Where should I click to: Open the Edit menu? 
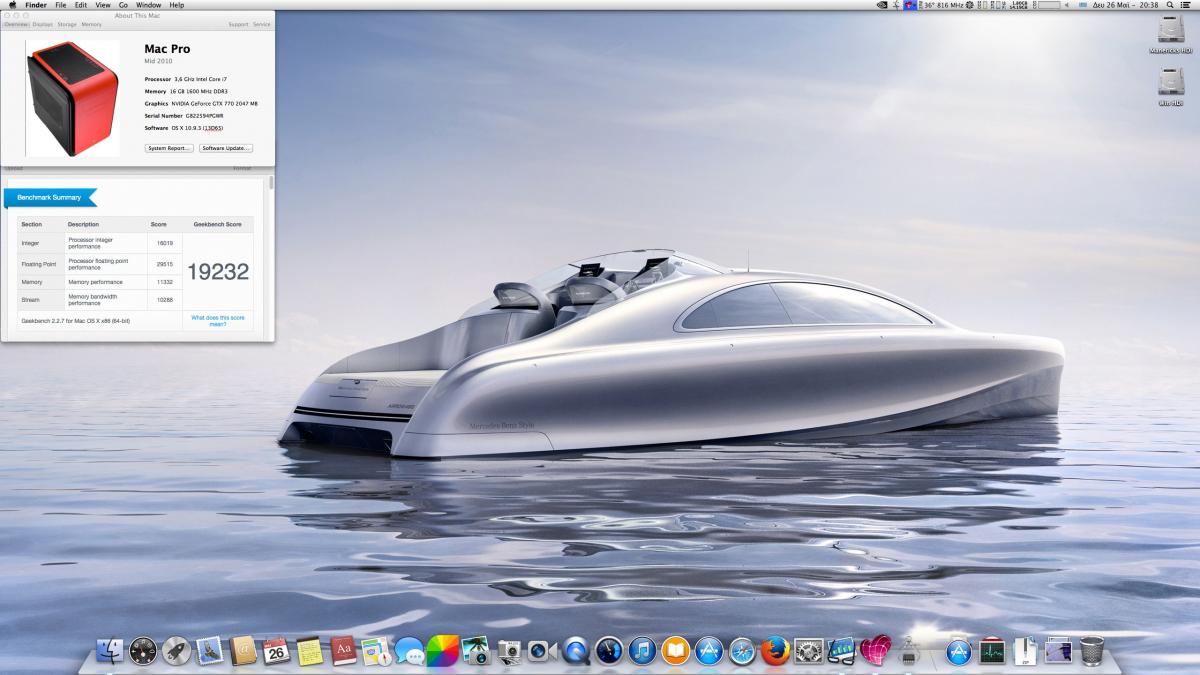tap(81, 5)
